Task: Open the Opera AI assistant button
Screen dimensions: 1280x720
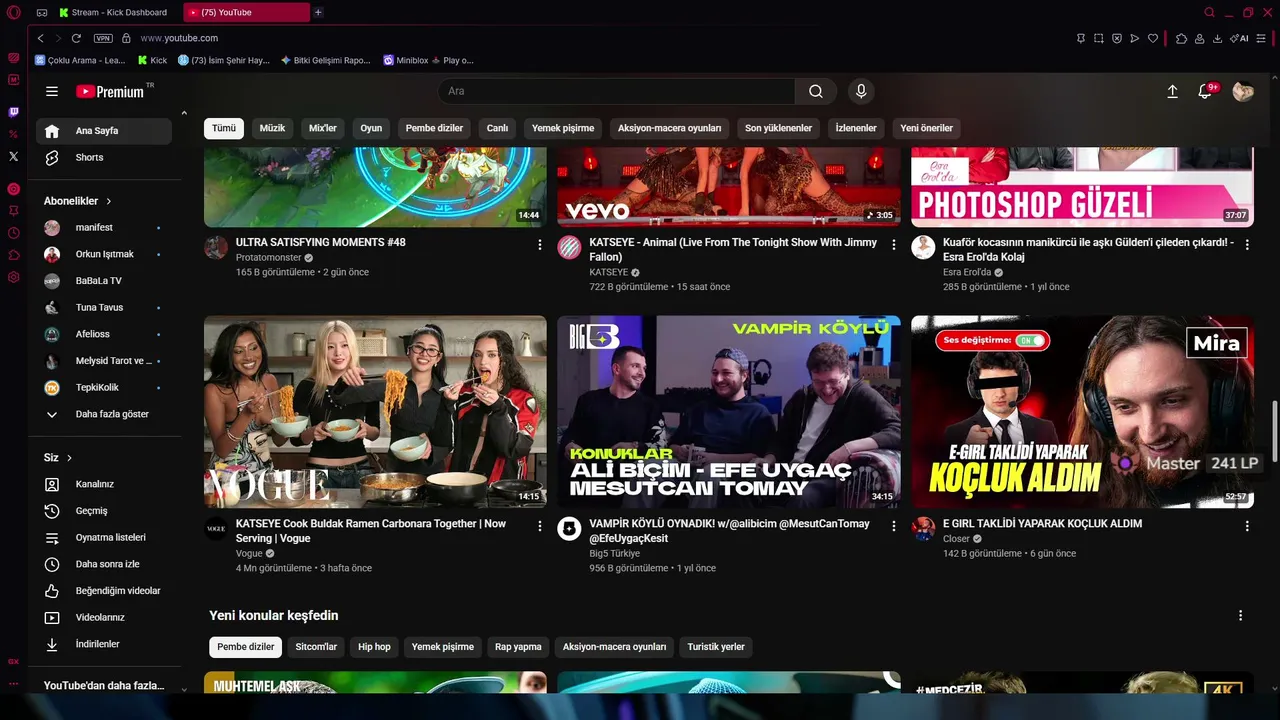Action: pyautogui.click(x=1240, y=38)
